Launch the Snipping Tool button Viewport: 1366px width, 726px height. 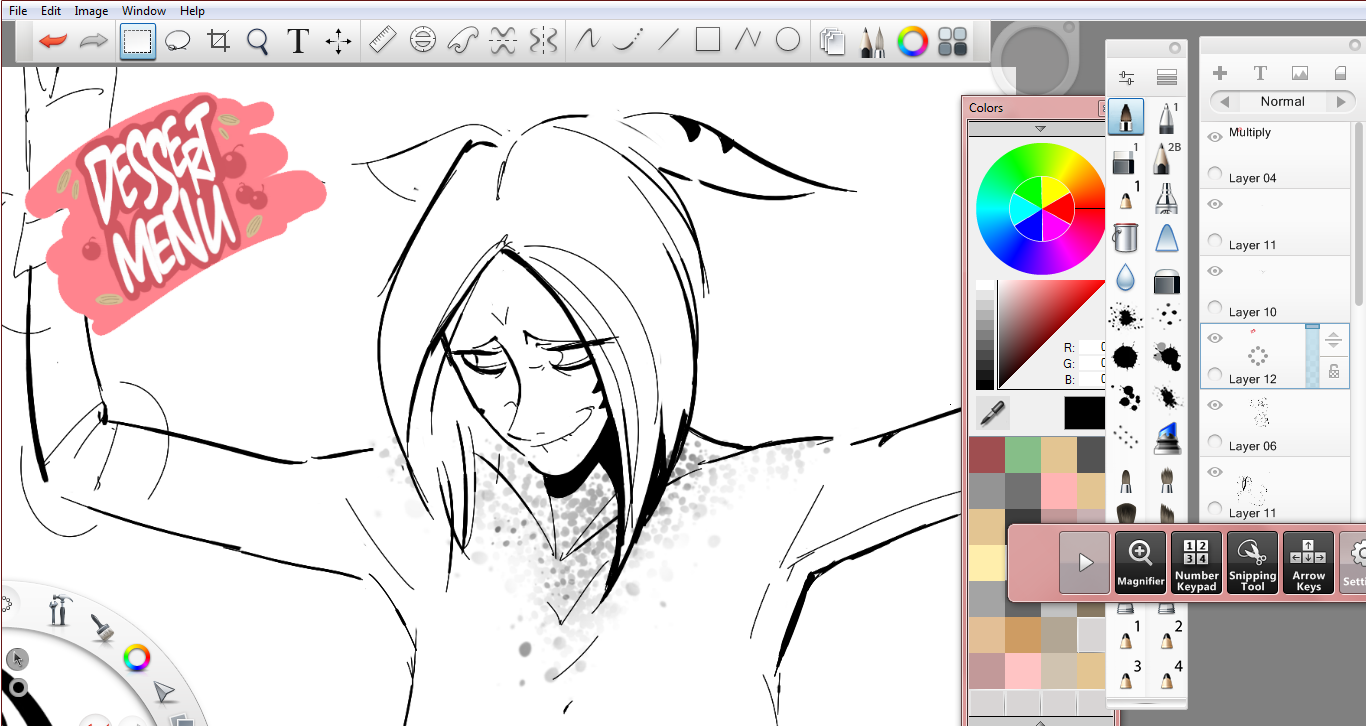pos(1253,563)
